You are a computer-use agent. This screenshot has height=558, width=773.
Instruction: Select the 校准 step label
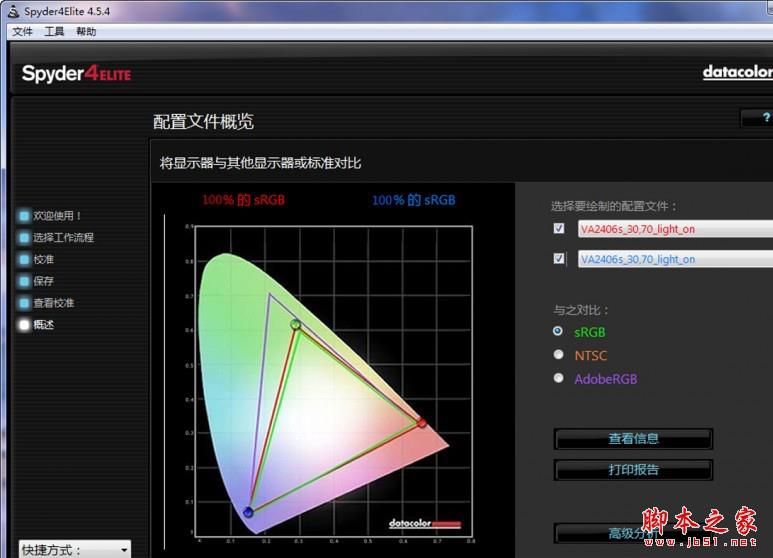point(43,259)
